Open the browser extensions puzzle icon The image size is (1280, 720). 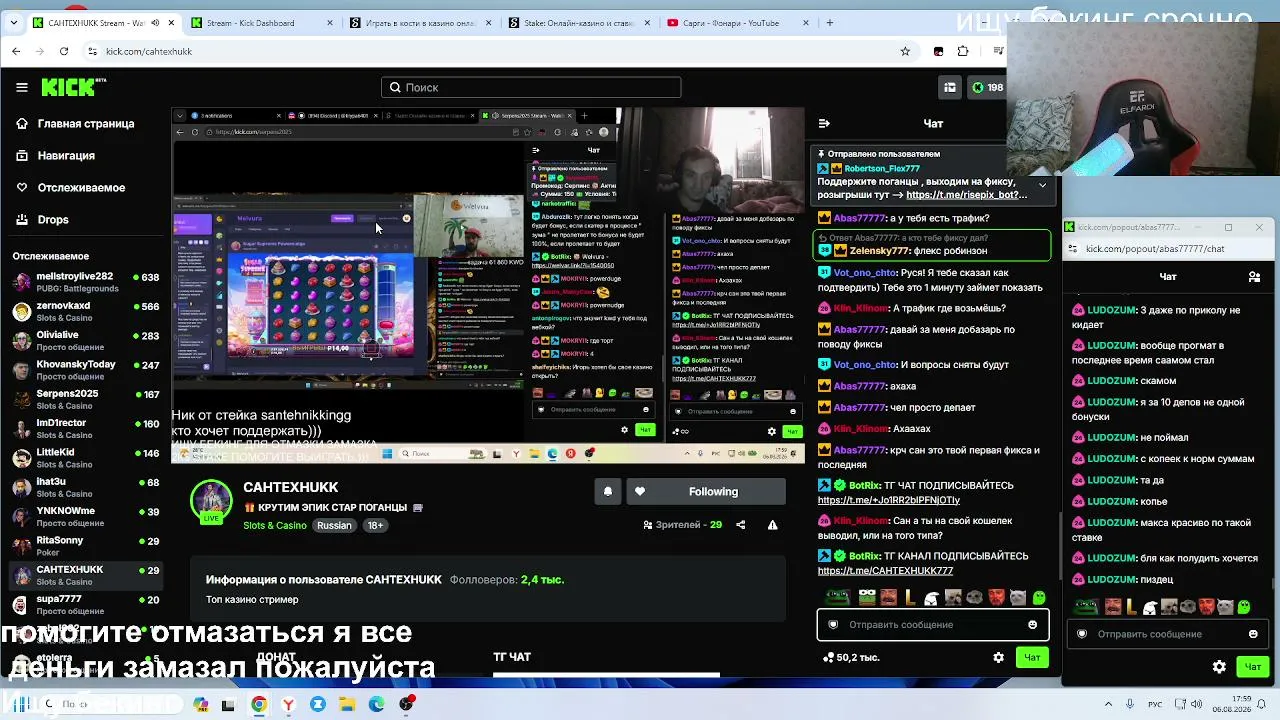point(963,51)
